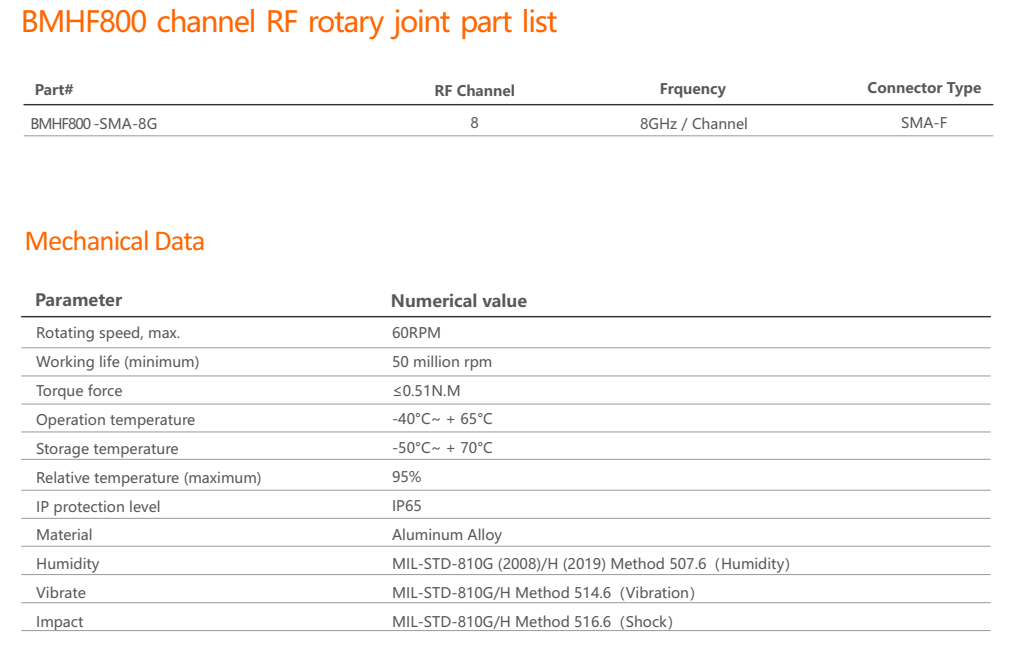Screen dimensions: 1011x666
Task: Click the Aluminum Alloy material value
Action: coord(447,535)
